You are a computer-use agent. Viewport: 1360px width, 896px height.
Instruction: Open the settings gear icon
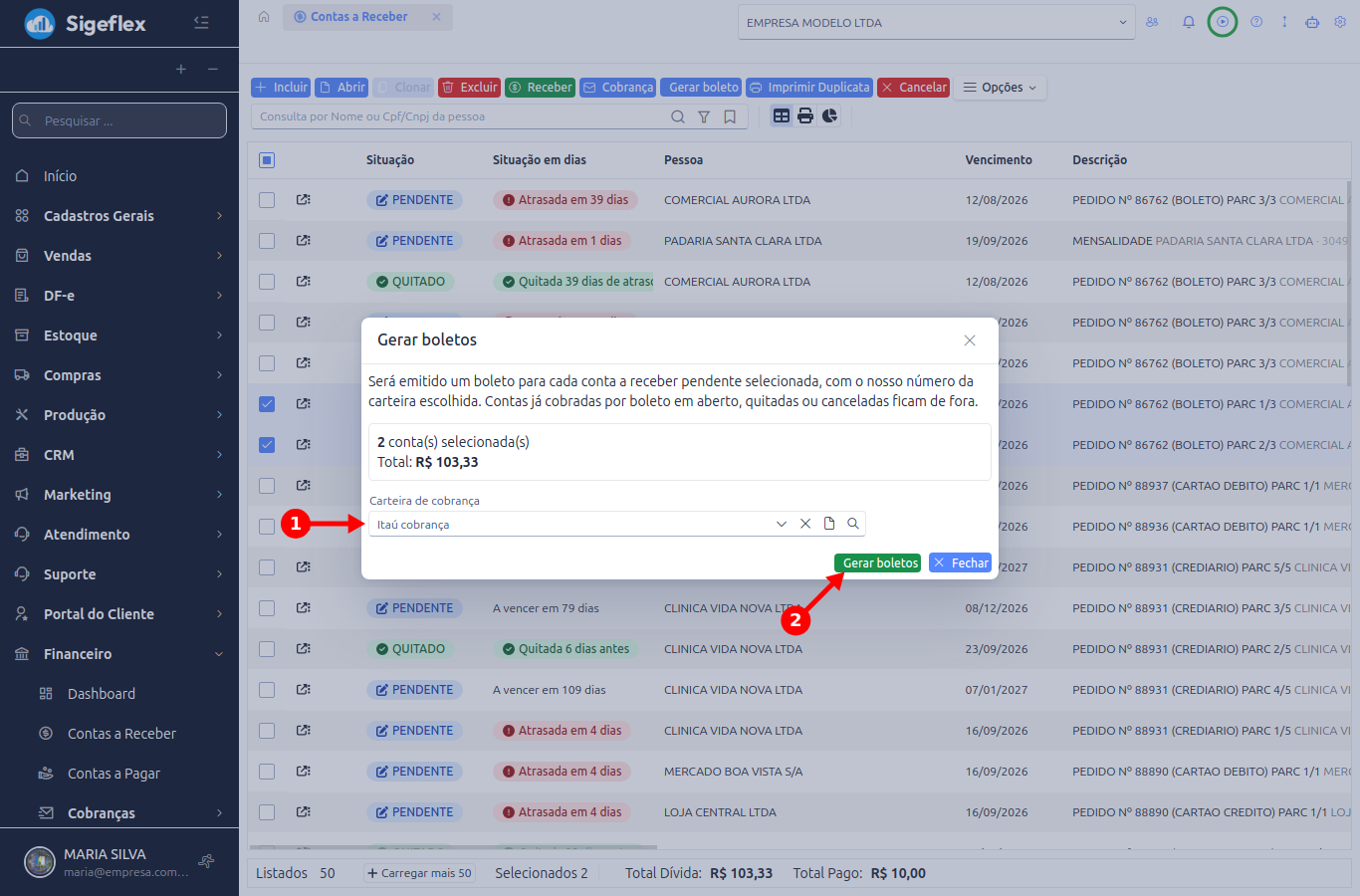coord(1340,22)
